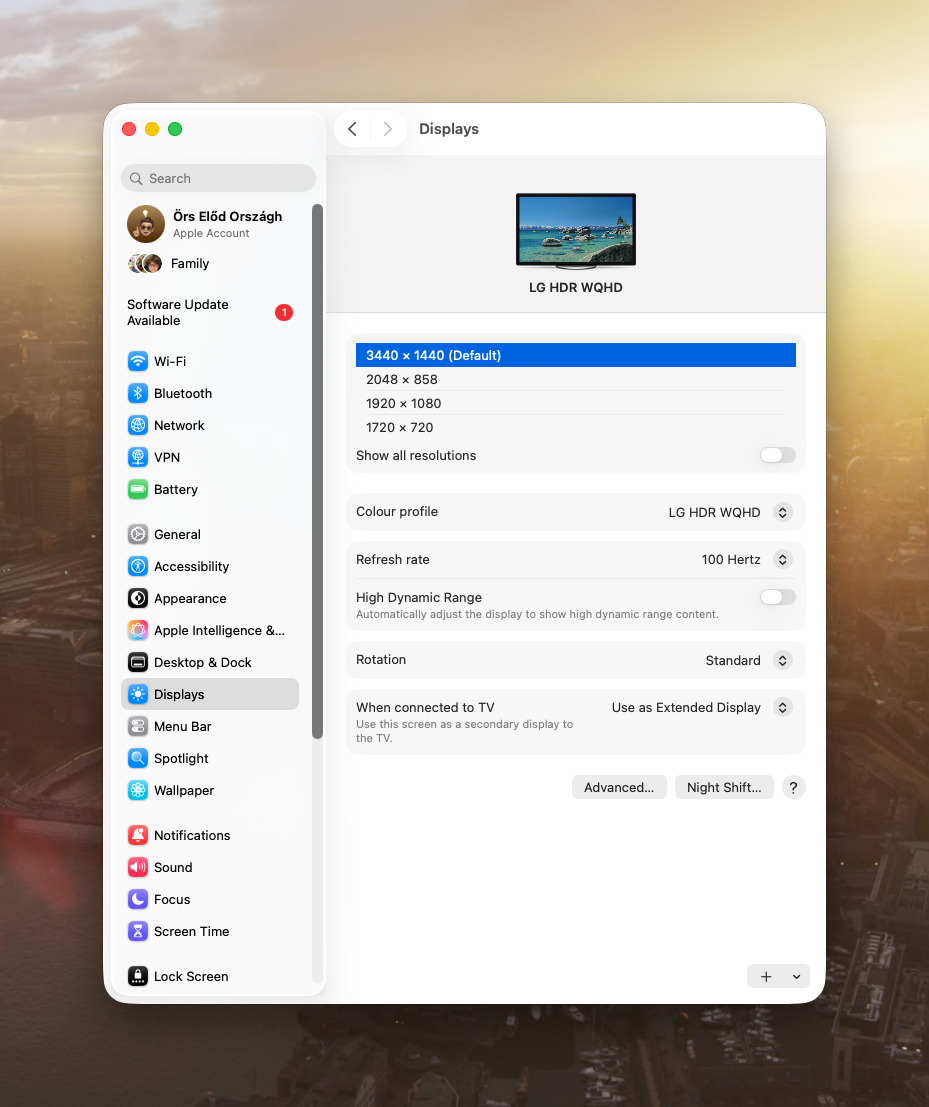Open the Family avatars icon

(x=145, y=263)
